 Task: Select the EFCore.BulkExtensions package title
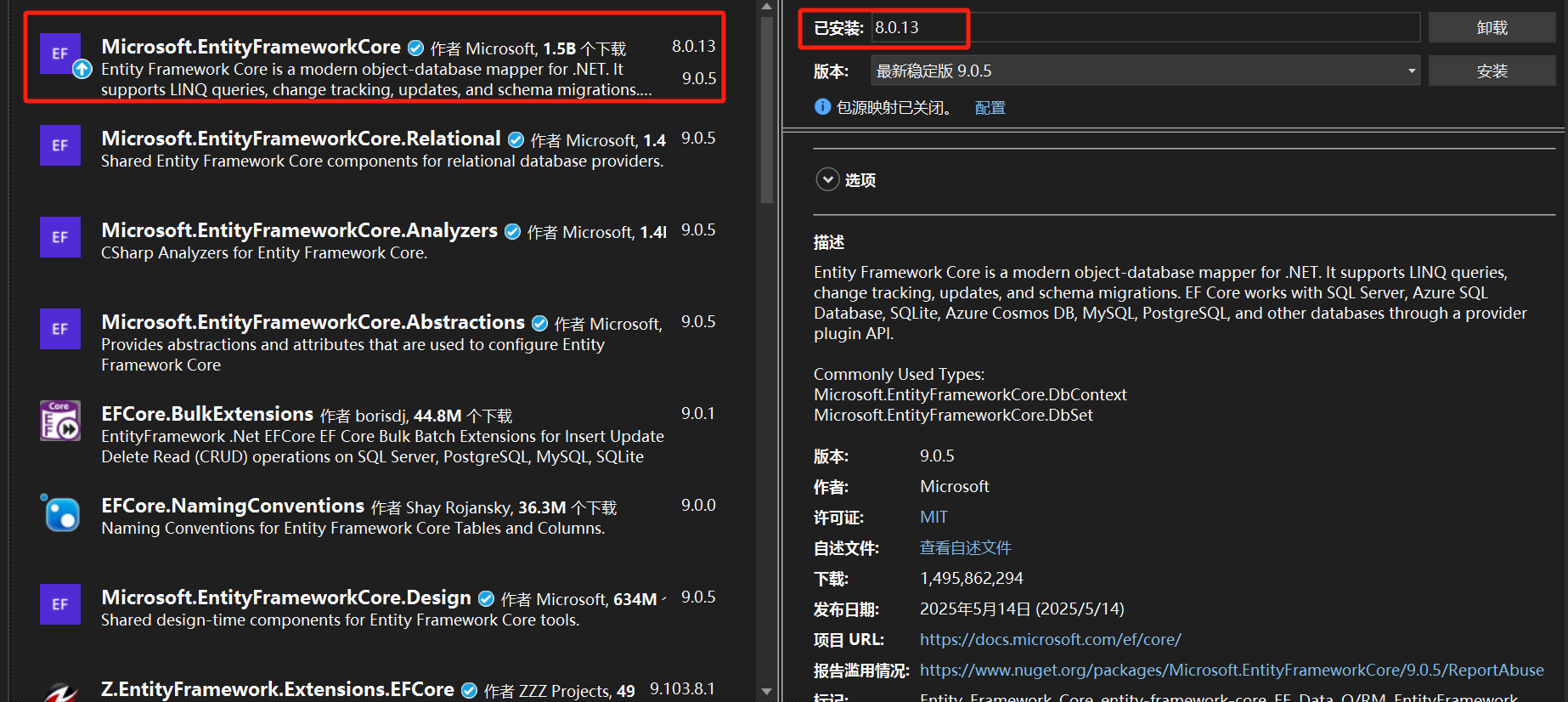[207, 414]
